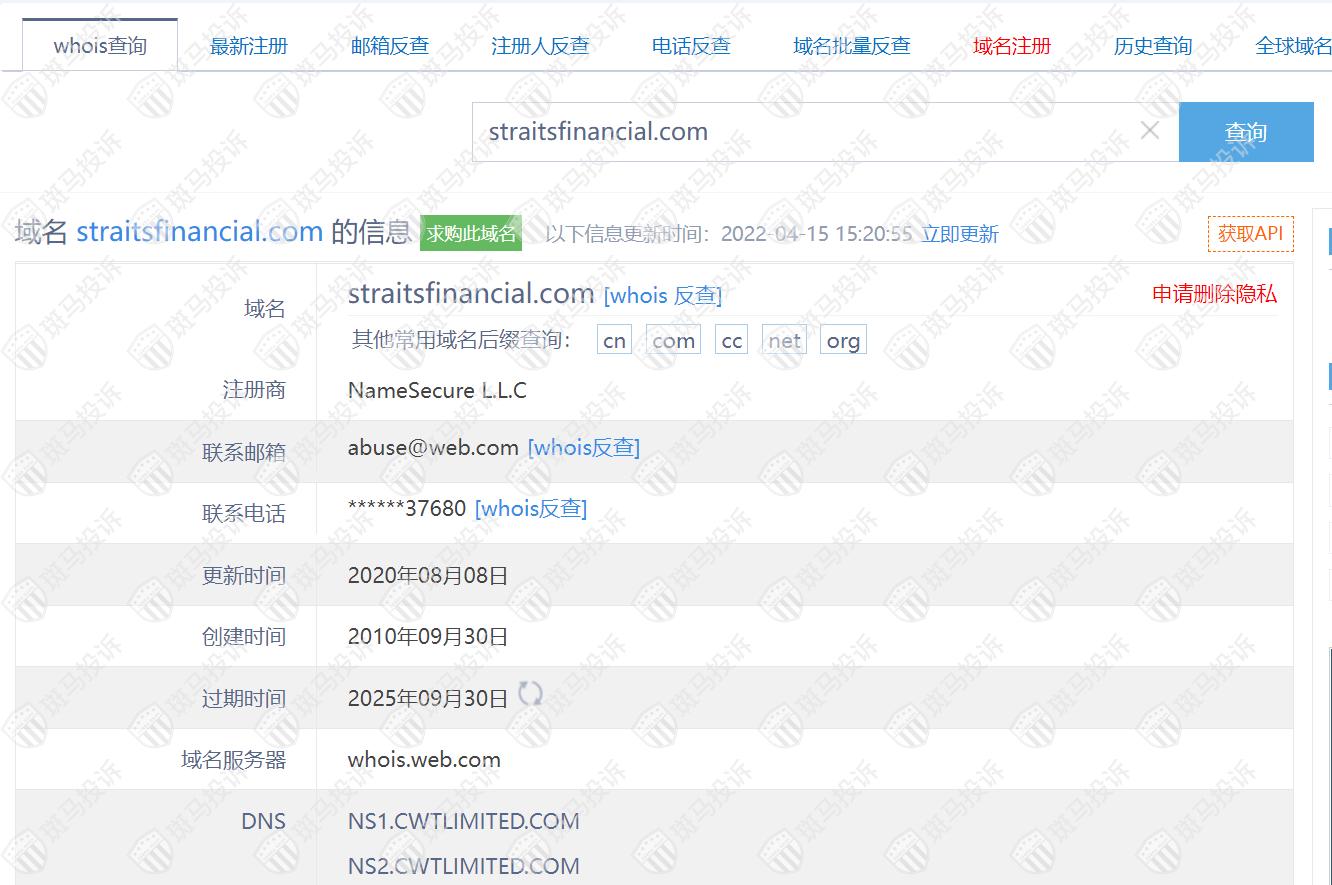Select the cn domain suffix option

click(614, 341)
